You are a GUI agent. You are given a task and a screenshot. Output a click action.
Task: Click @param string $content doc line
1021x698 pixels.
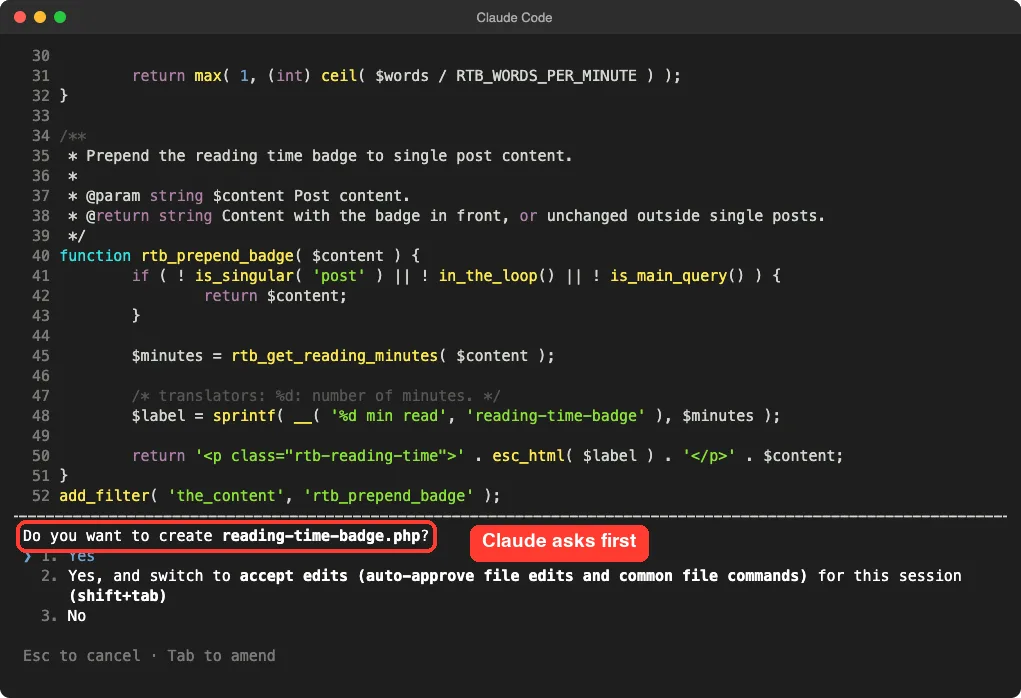[x=239, y=196]
